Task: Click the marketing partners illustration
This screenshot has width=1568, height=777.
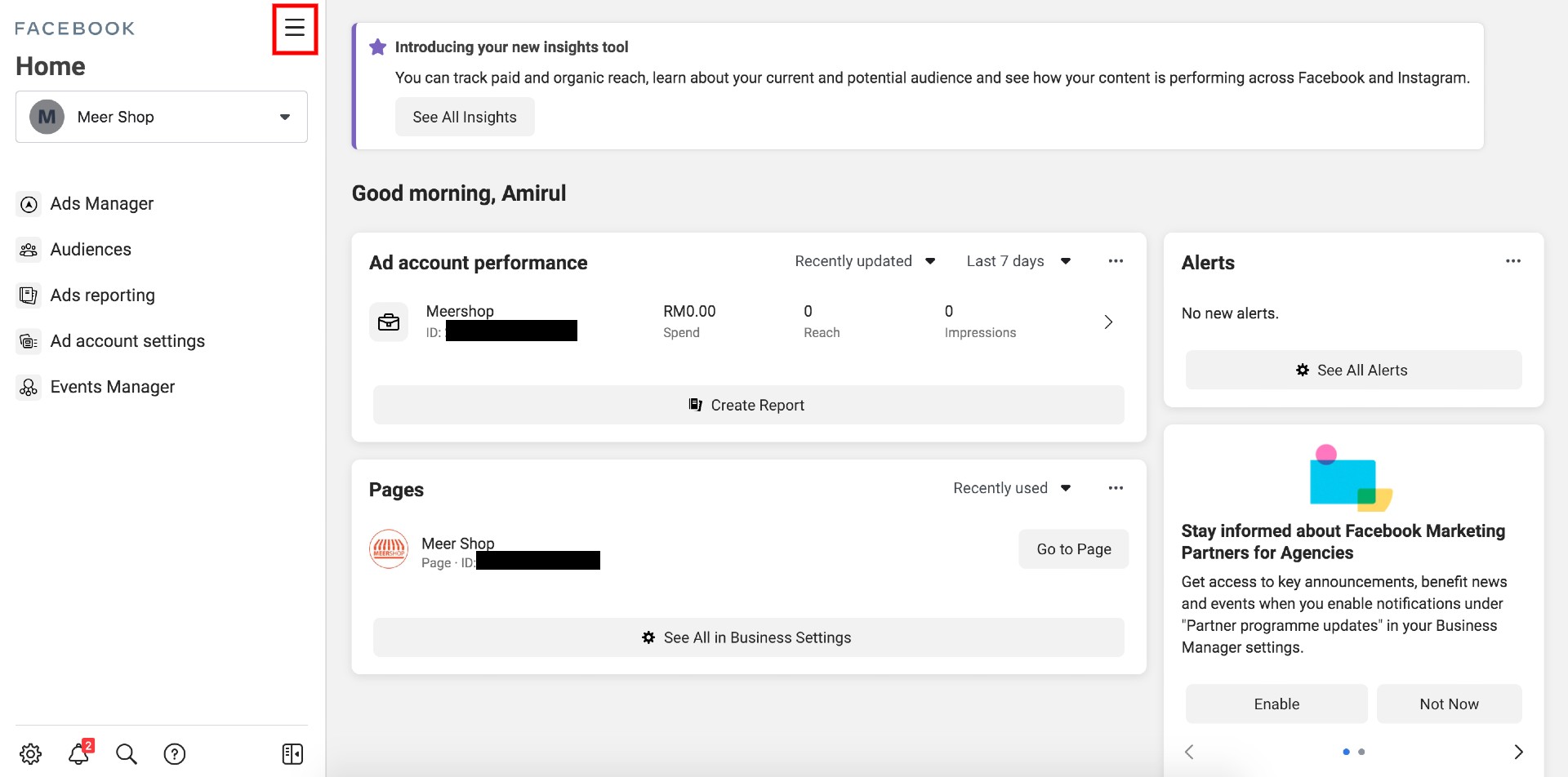Action: pos(1351,478)
